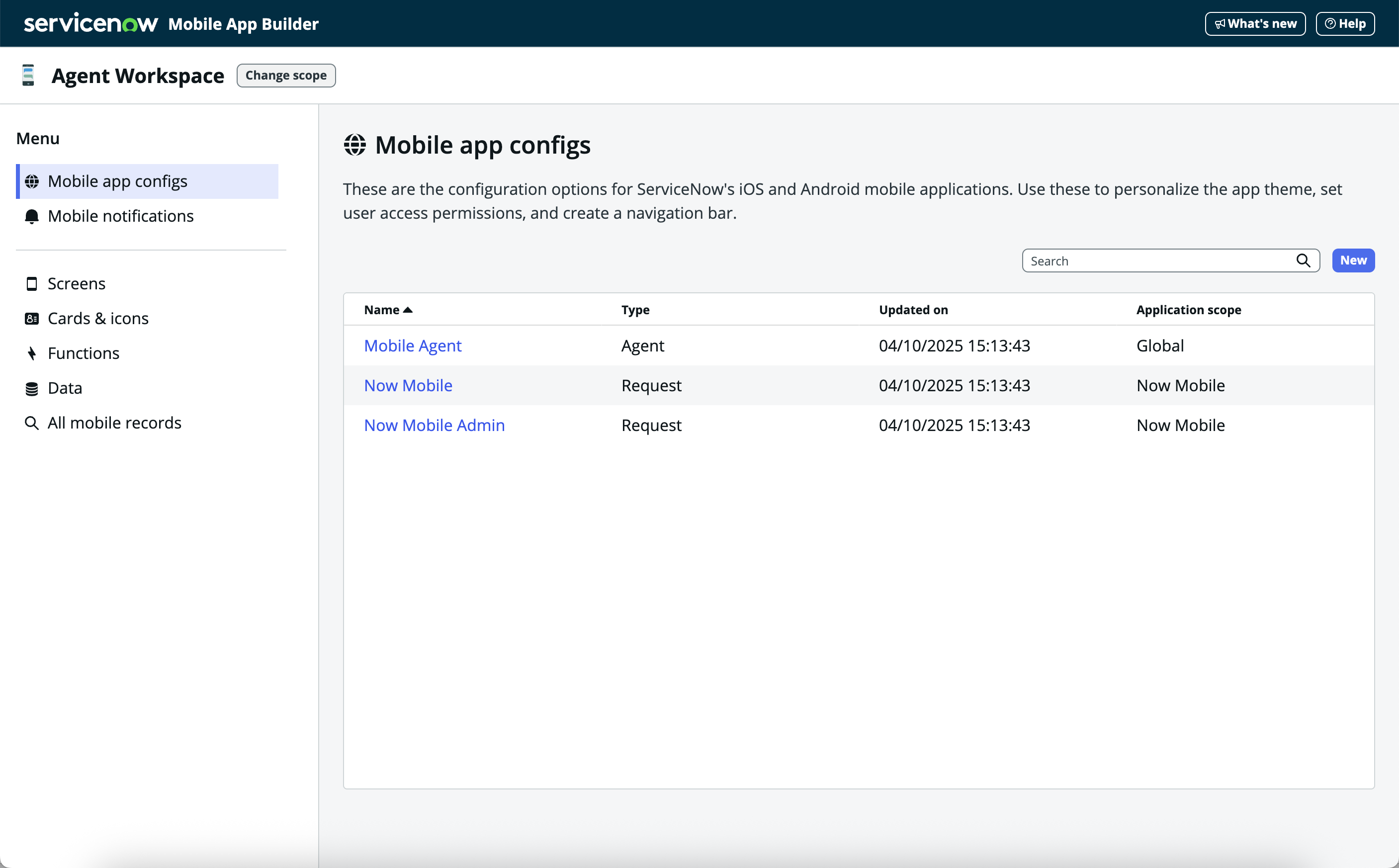Click the Agent Workspace phone app icon
Screen dimensions: 1399x868
coord(28,75)
